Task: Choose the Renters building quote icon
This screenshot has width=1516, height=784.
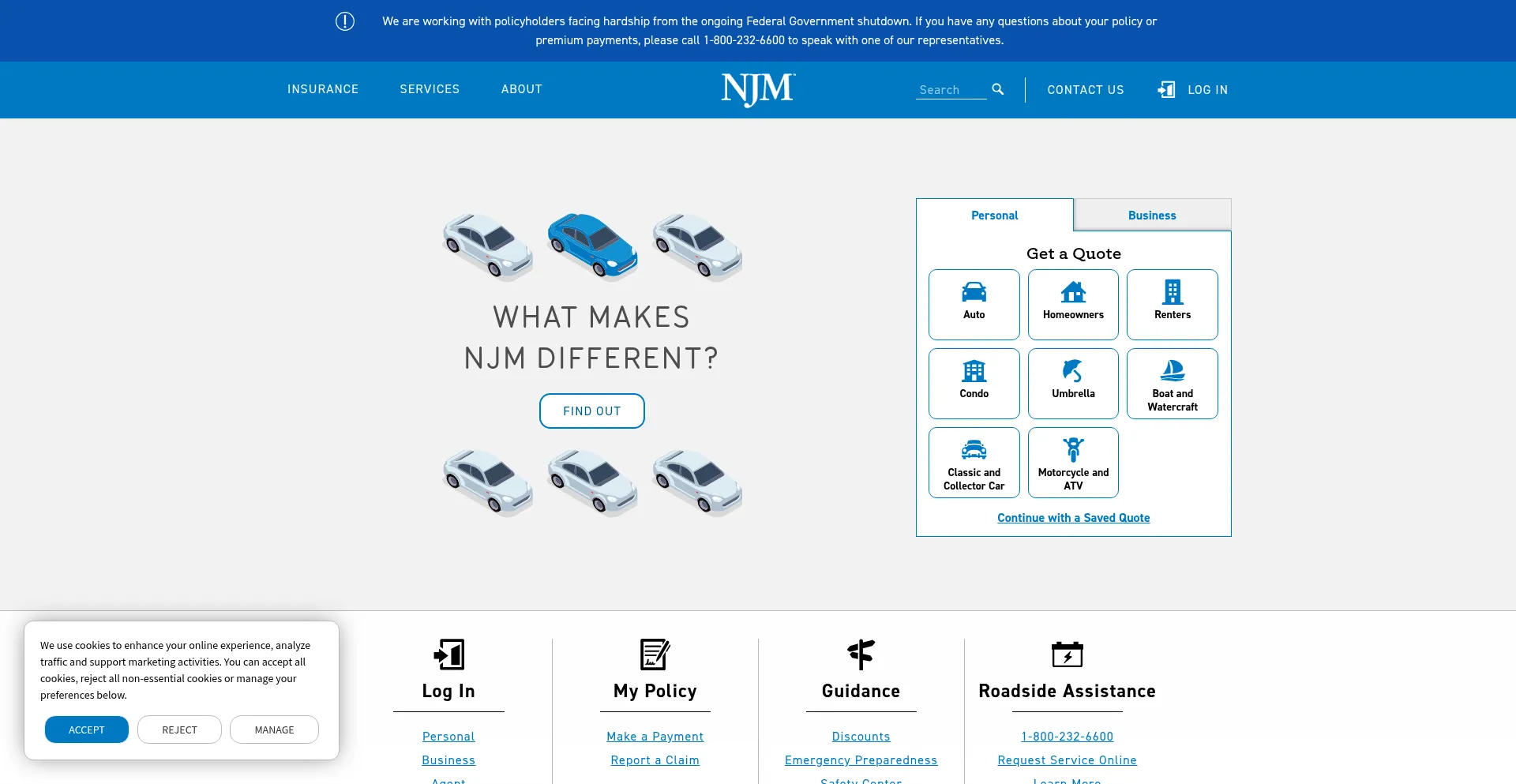Action: [x=1173, y=292]
